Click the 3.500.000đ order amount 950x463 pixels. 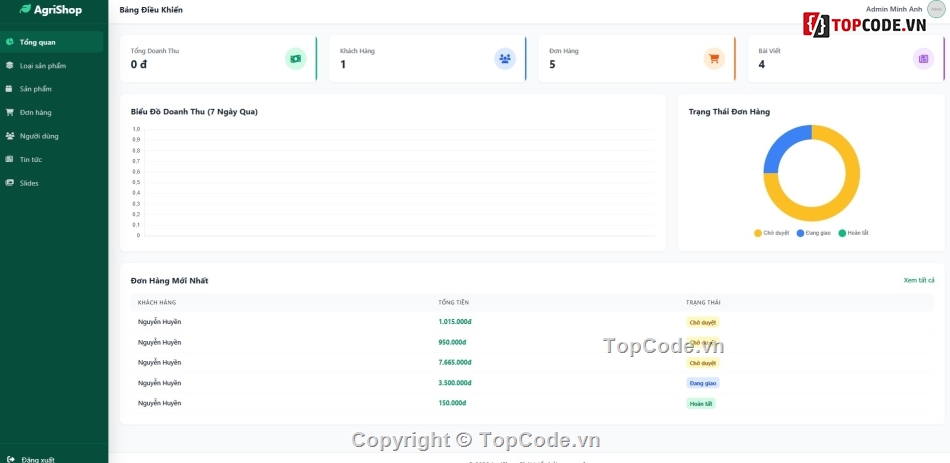[455, 383]
